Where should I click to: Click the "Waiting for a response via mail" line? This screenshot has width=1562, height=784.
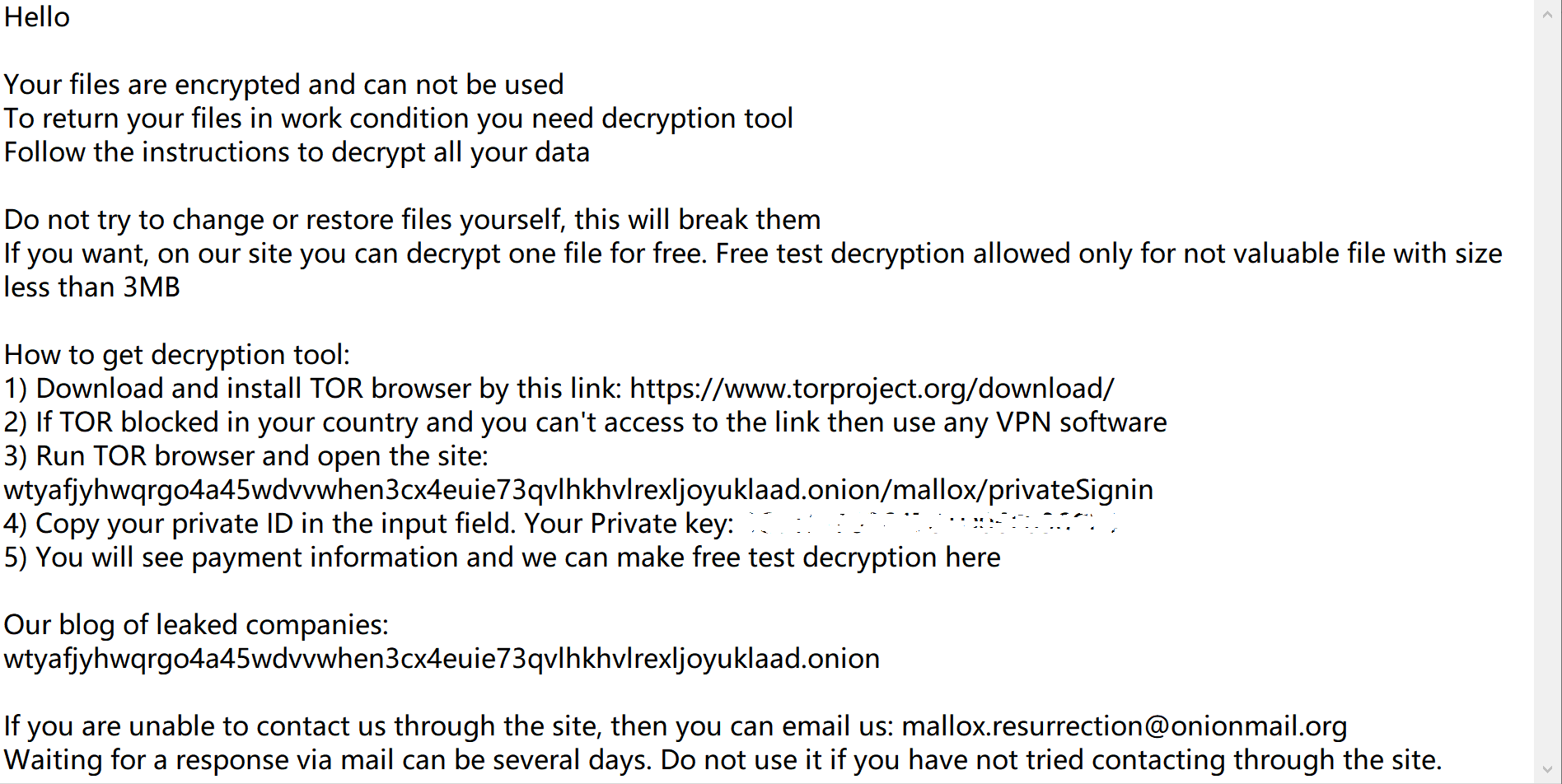pyautogui.click(x=722, y=760)
